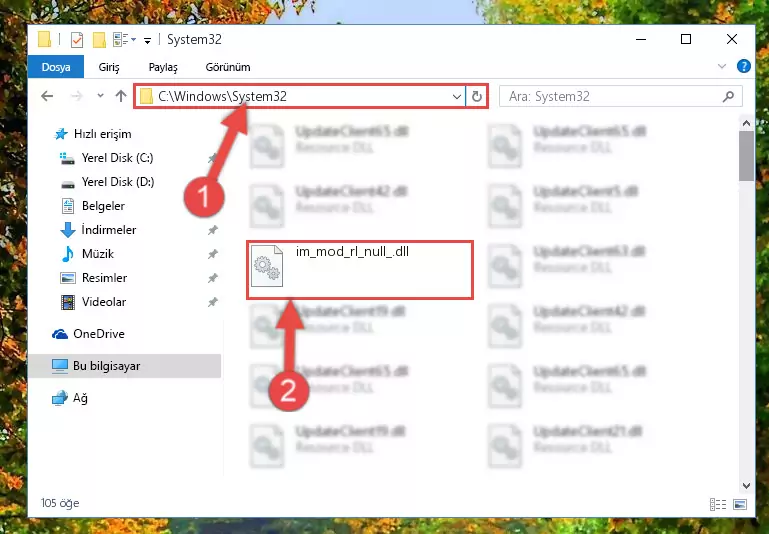The width and height of the screenshot is (769, 534).
Task: Go forward with the right arrow
Action: click(x=77, y=96)
